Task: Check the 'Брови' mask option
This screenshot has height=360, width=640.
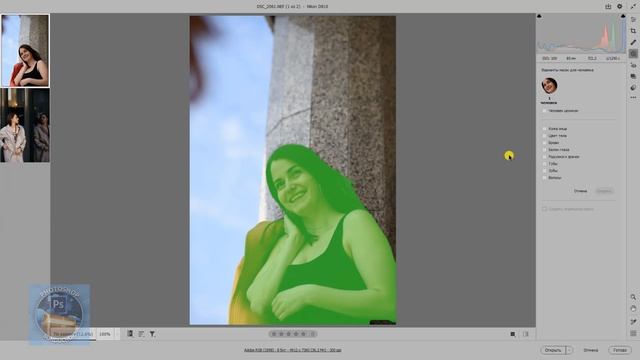Action: pos(544,143)
